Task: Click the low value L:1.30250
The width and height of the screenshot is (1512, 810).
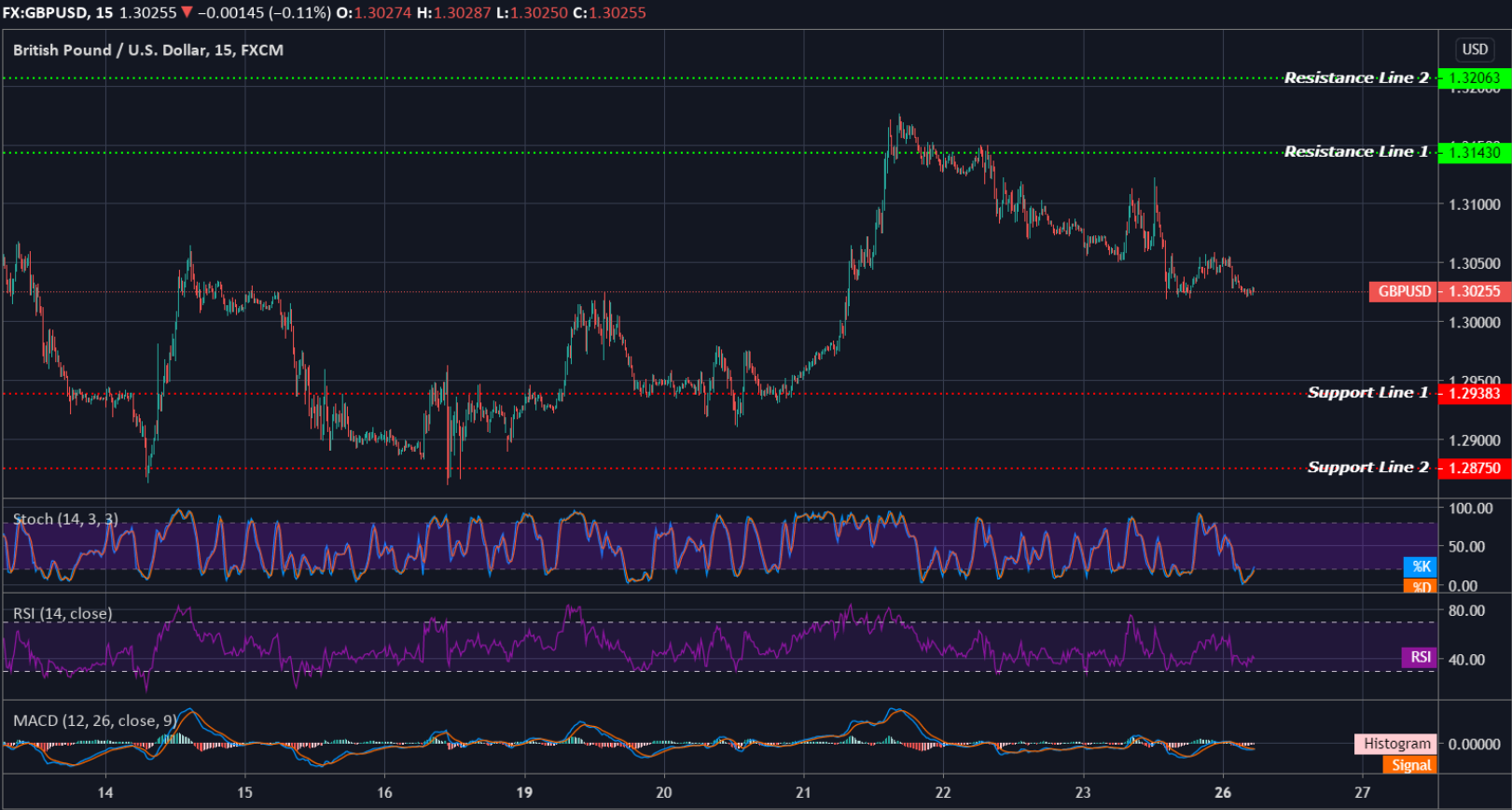Action: pyautogui.click(x=532, y=13)
